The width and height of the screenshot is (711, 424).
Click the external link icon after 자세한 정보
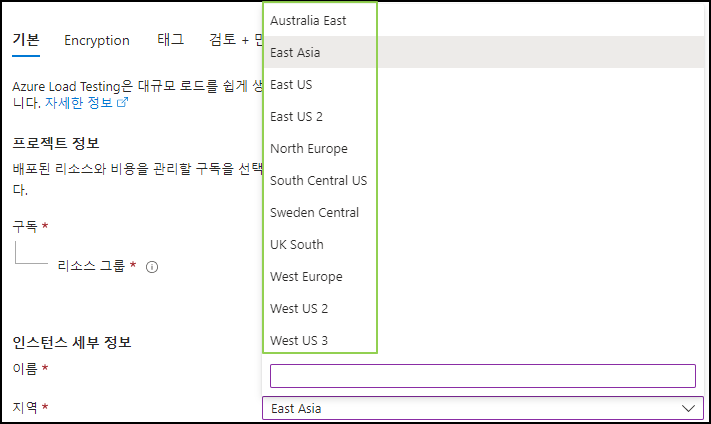coord(122,102)
